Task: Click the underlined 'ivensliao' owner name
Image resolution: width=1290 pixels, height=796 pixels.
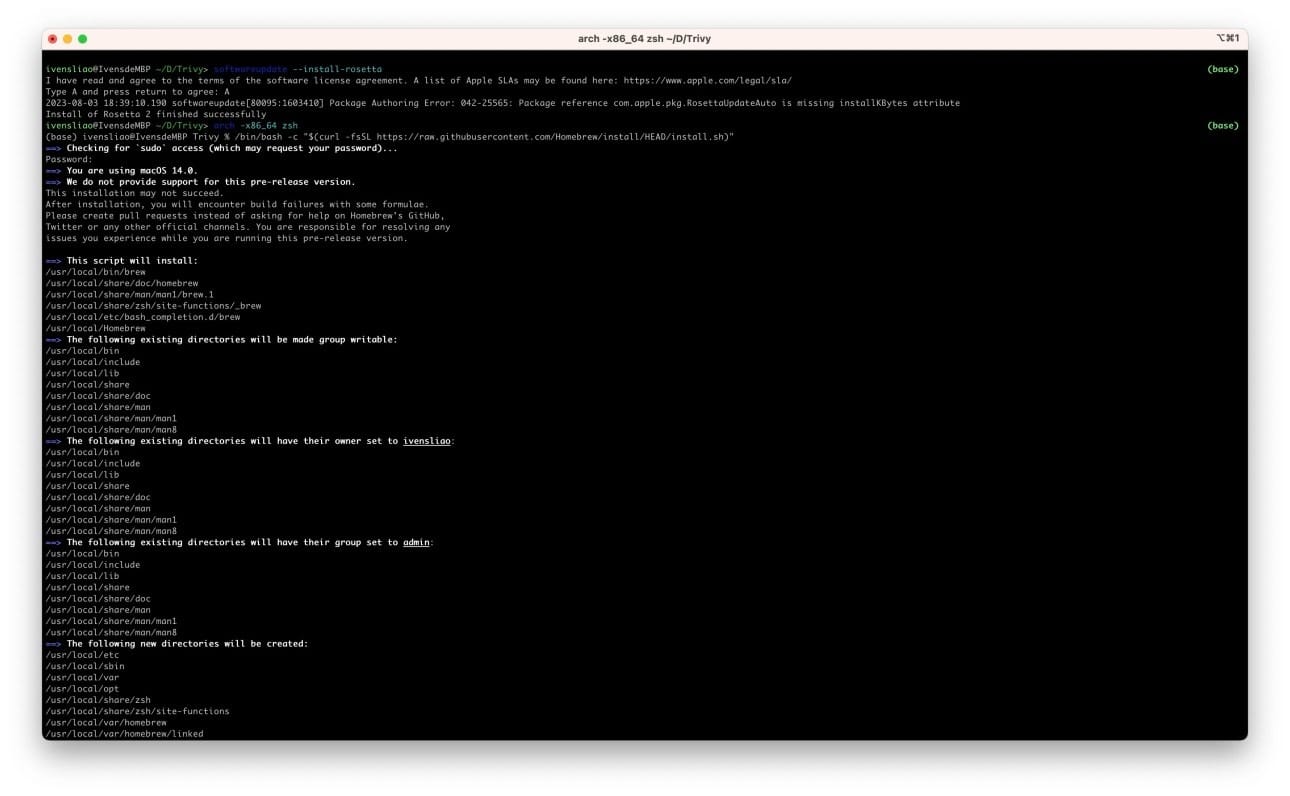Action: tap(428, 441)
